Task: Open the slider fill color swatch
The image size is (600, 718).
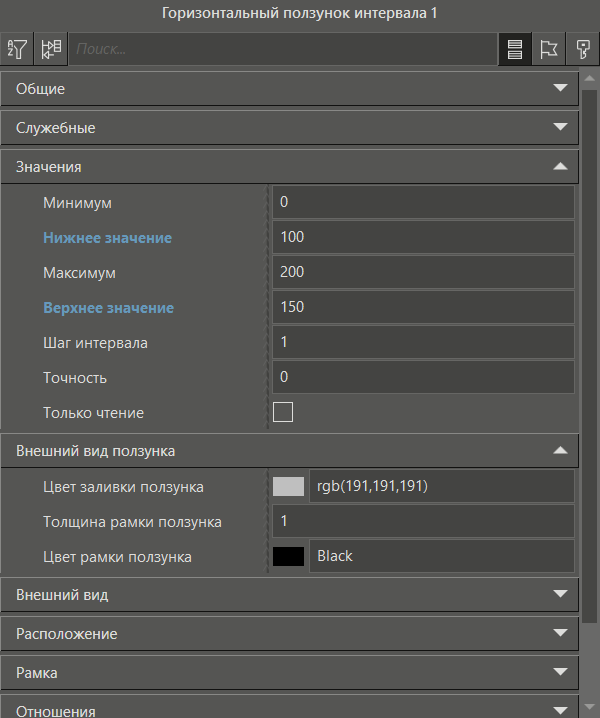Action: pos(288,487)
